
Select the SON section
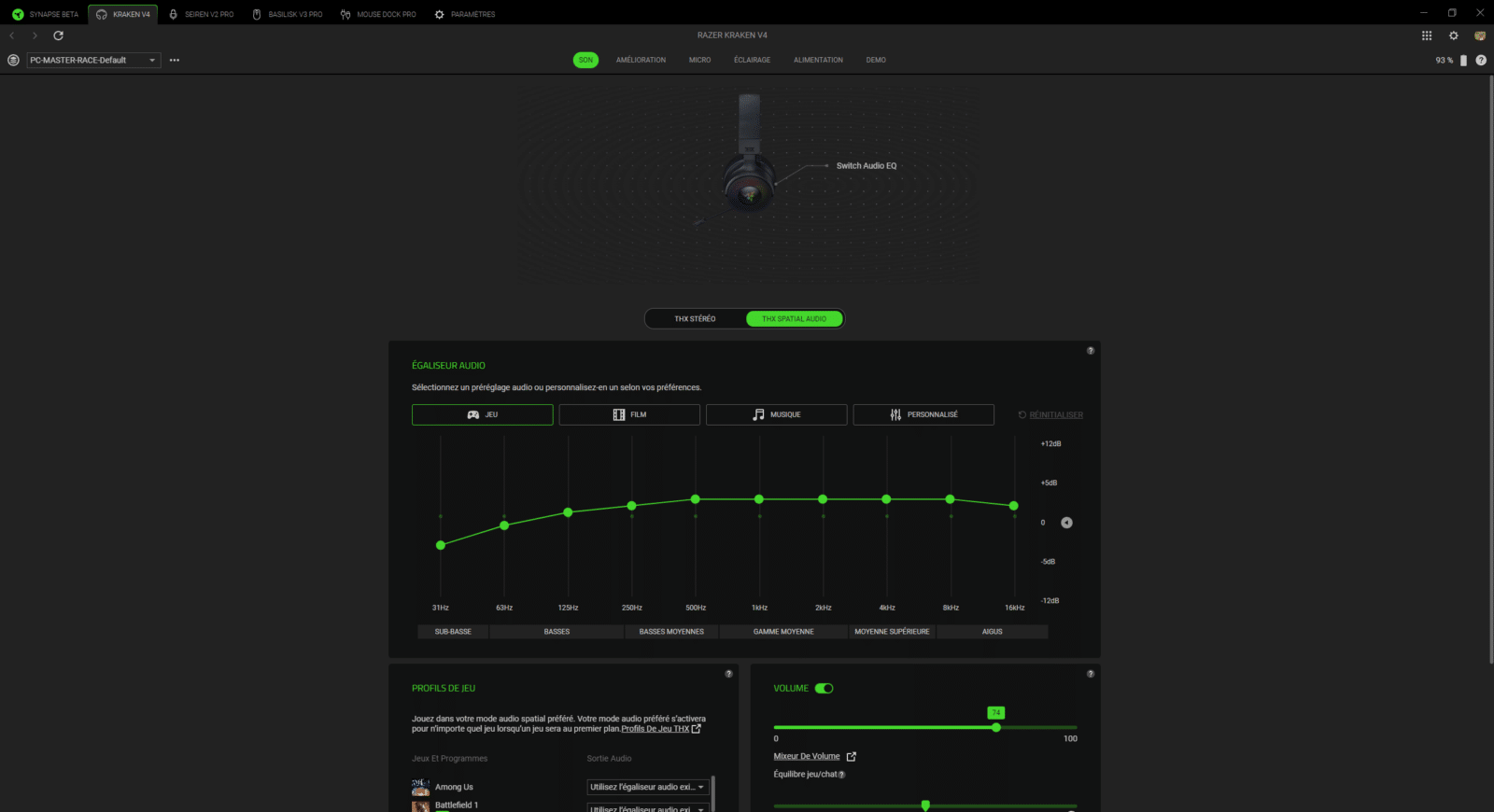pyautogui.click(x=585, y=60)
